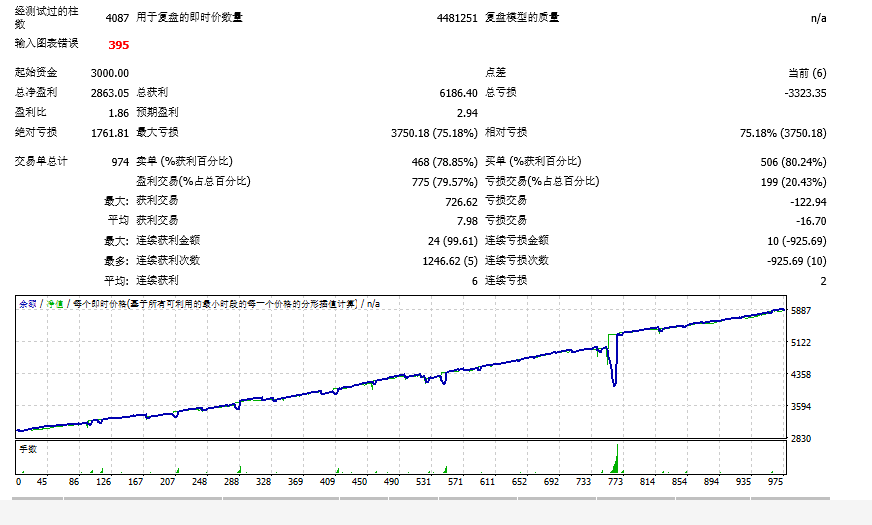This screenshot has width=872, height=525.
Task: Select the 4358 y-axis label
Action: point(801,374)
